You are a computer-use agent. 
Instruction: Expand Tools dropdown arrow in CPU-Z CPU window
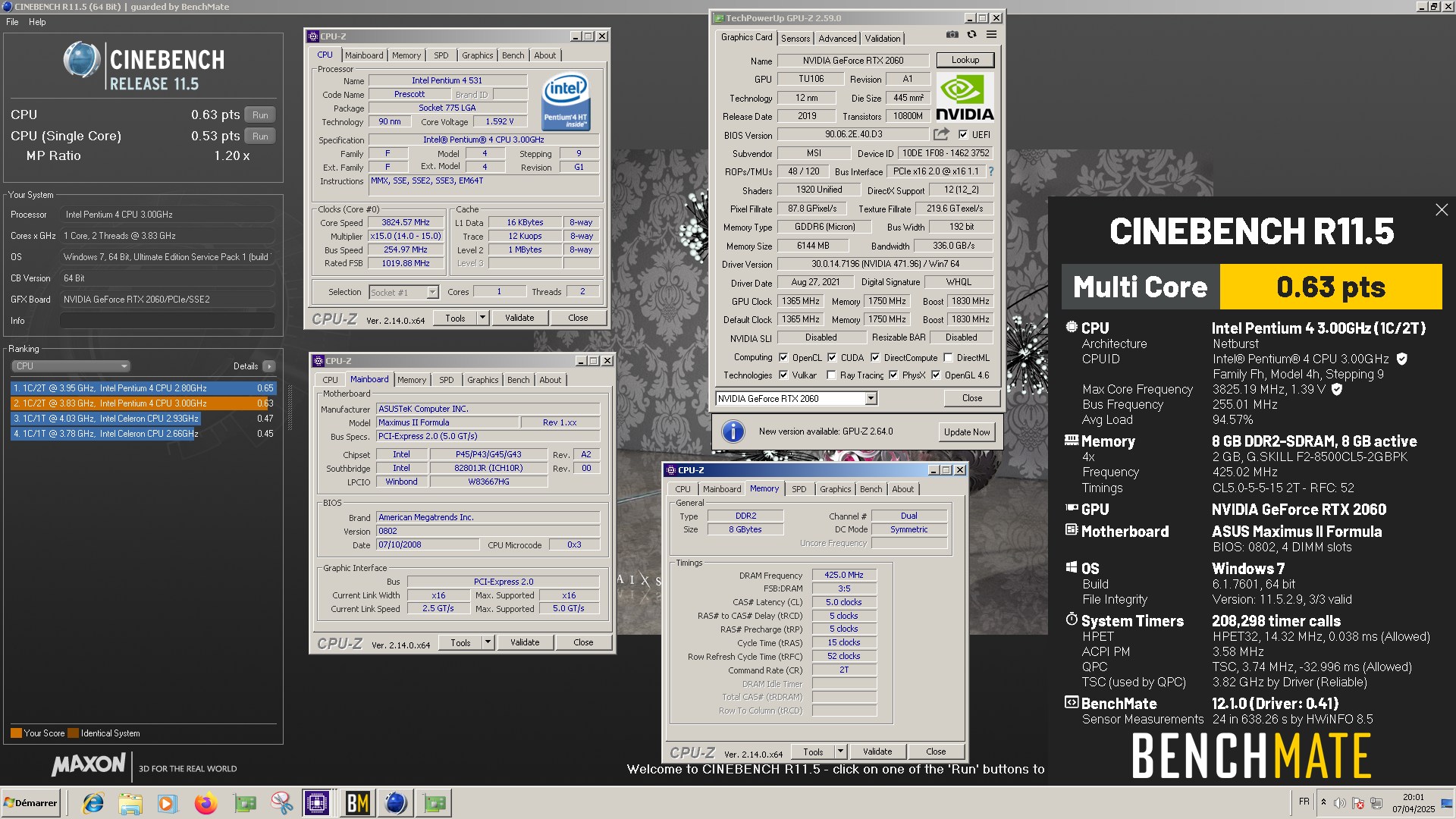point(482,318)
